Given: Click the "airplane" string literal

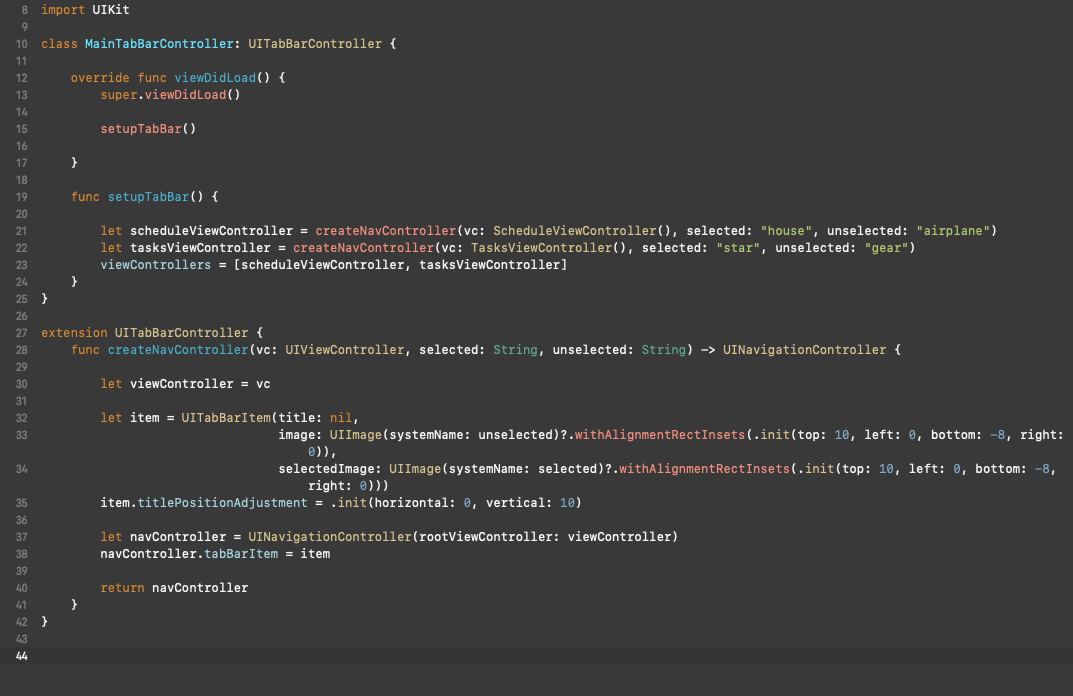Looking at the screenshot, I should (953, 231).
